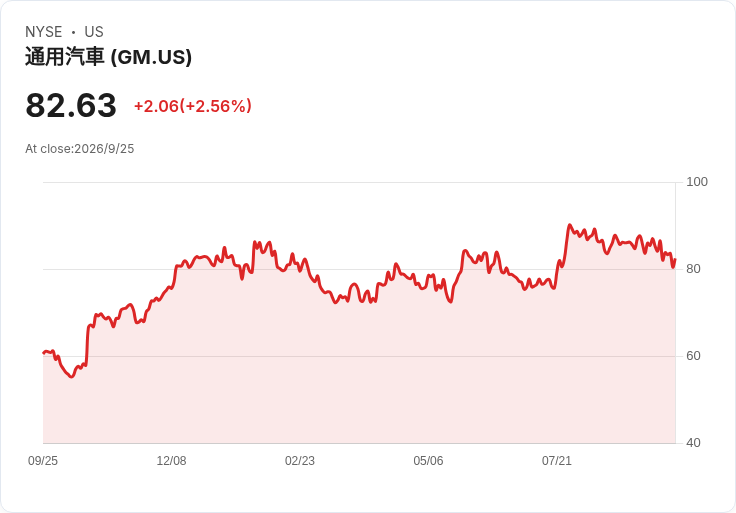Select the 12/08 x-axis date label

[x=171, y=461]
